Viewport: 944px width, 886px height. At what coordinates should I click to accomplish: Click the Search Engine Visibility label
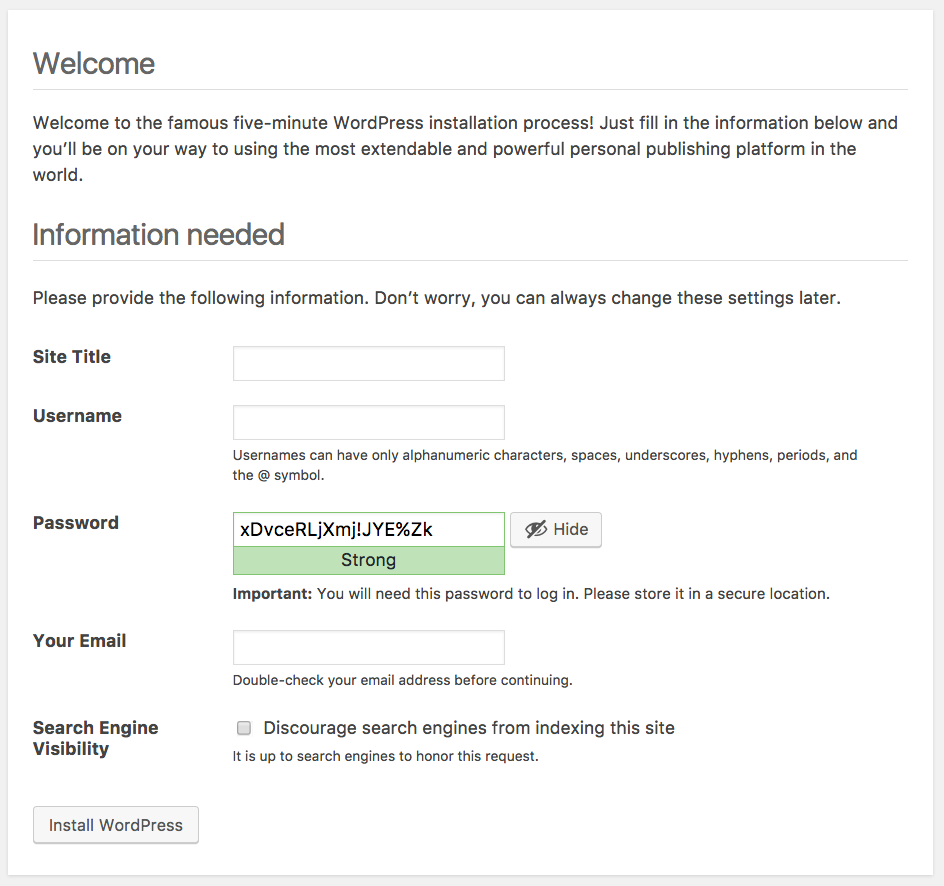pyautogui.click(x=95, y=738)
